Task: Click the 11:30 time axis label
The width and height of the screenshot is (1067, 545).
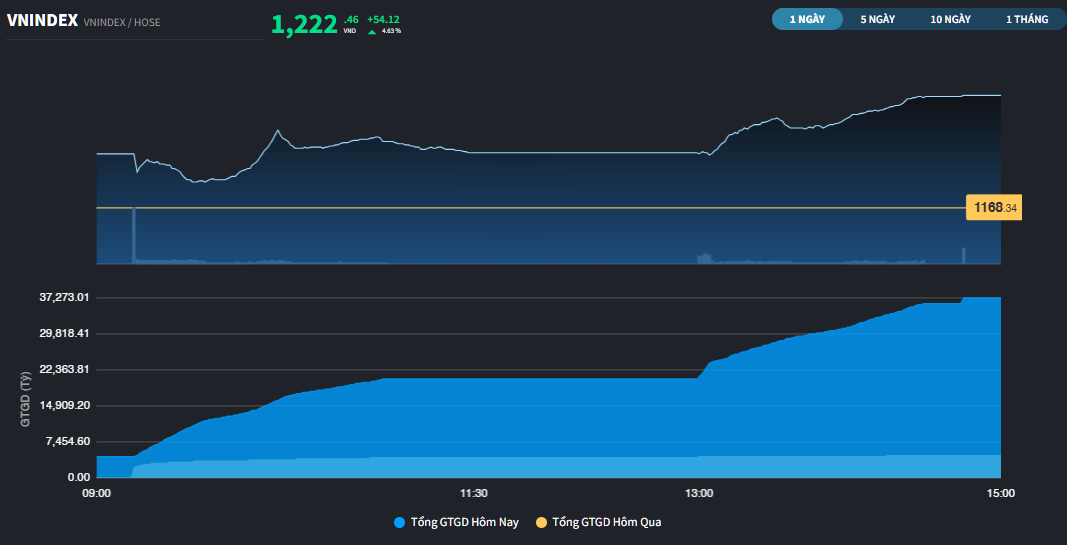Action: 474,493
